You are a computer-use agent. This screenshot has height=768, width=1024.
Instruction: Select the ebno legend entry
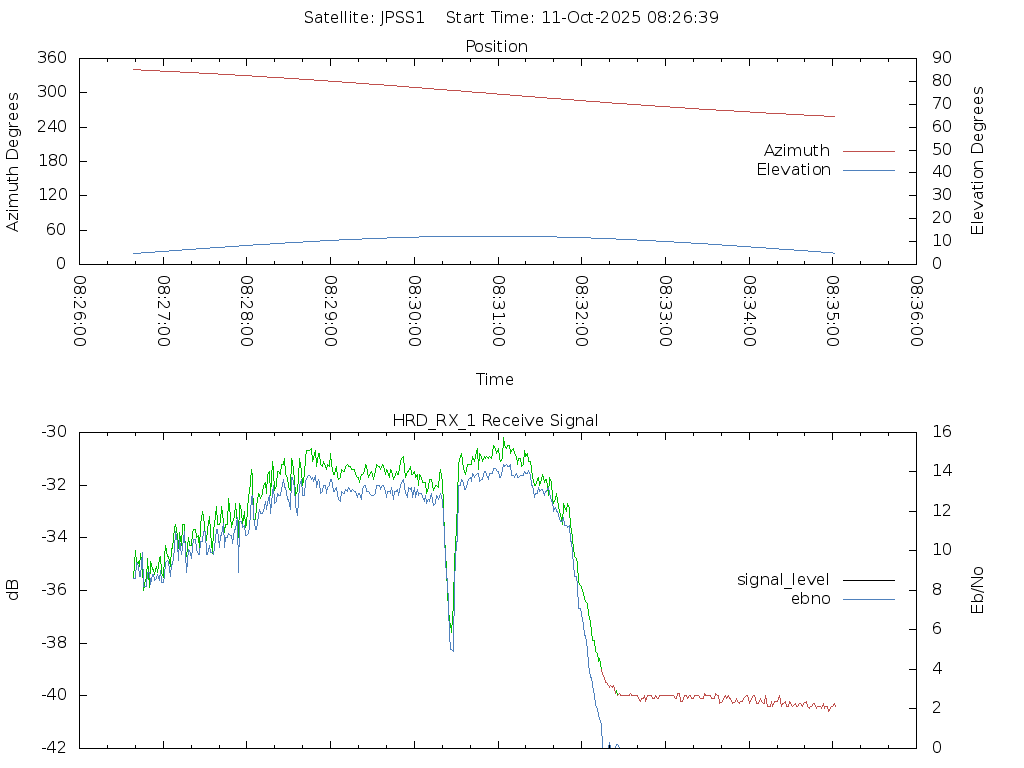pos(810,598)
